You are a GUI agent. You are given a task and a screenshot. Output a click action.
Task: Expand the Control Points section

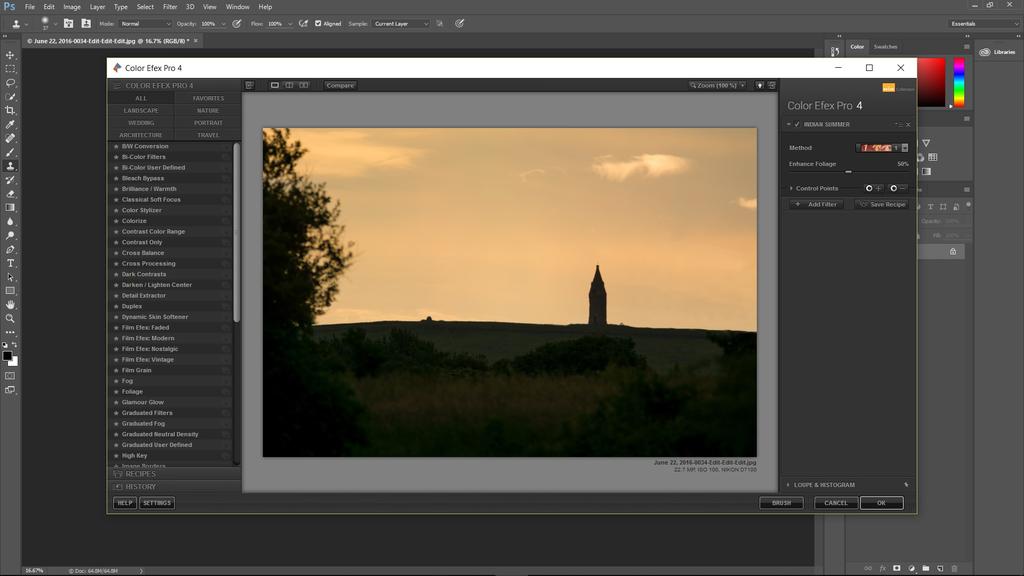click(x=791, y=188)
